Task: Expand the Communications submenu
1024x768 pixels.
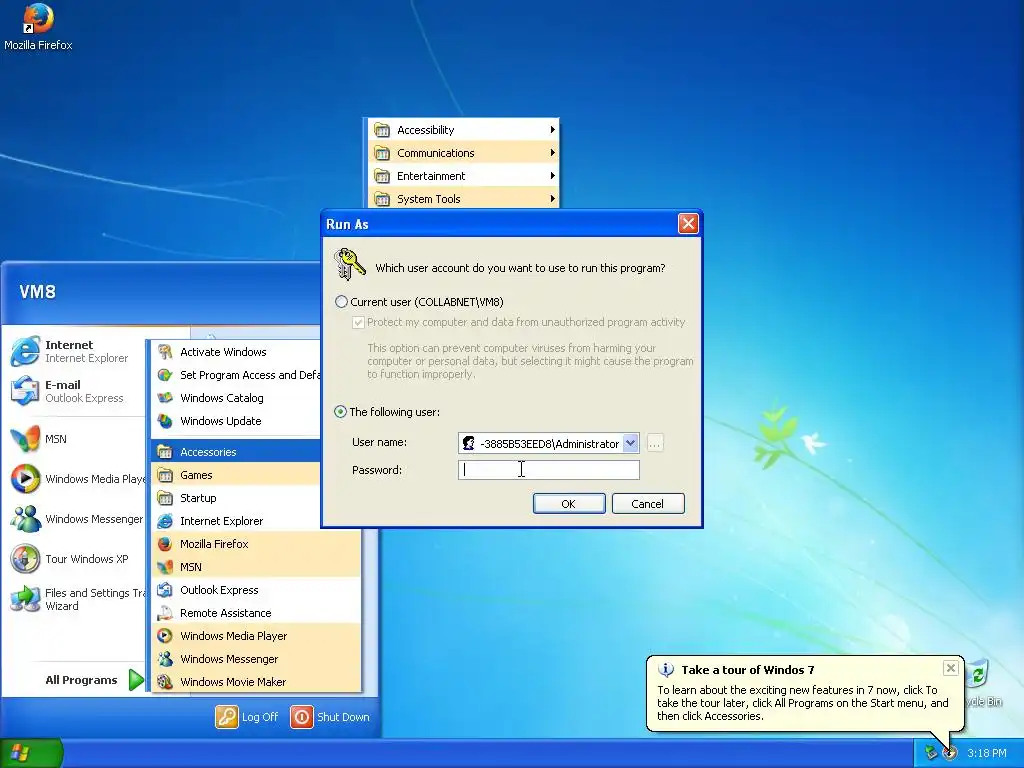Action: [x=462, y=153]
